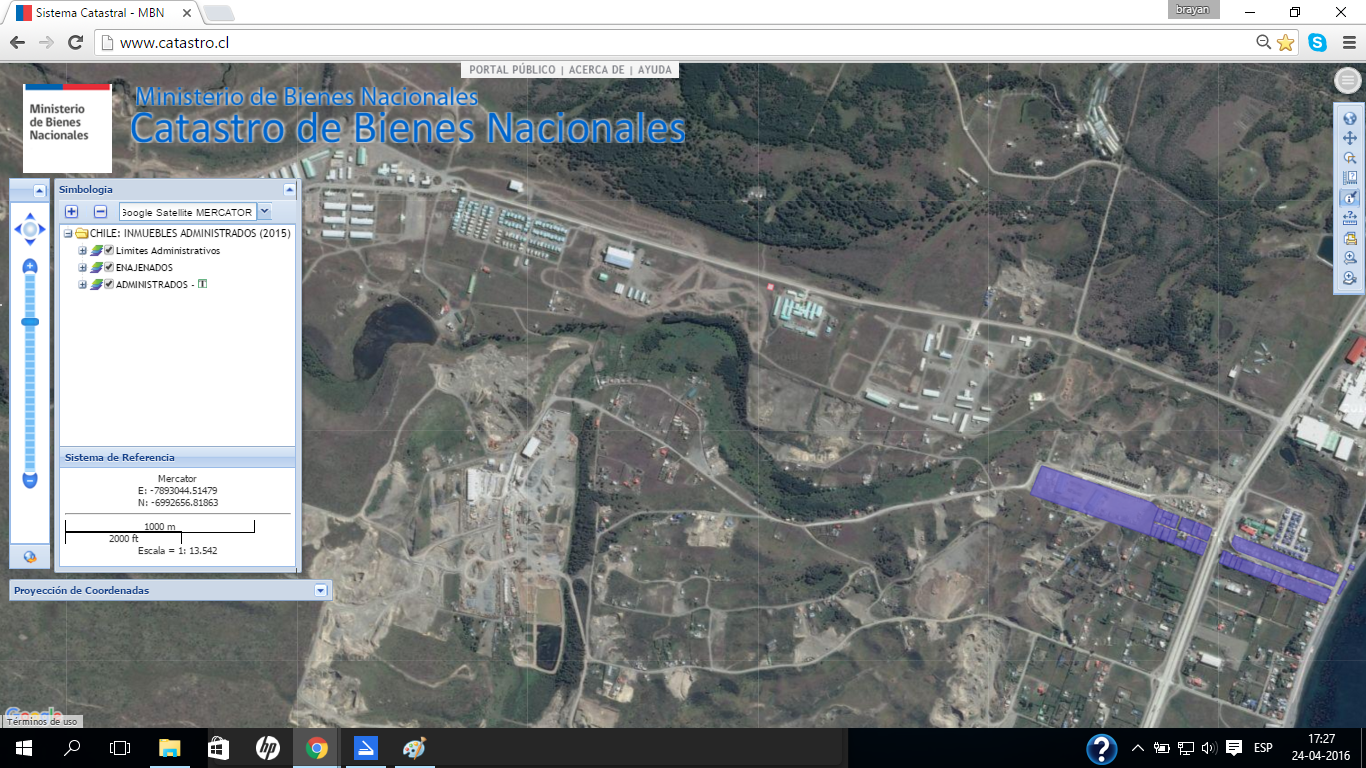This screenshot has width=1366, height=768.
Task: Open the Google Satellite MERCATOR basemap dropdown
Action: pyautogui.click(x=264, y=211)
